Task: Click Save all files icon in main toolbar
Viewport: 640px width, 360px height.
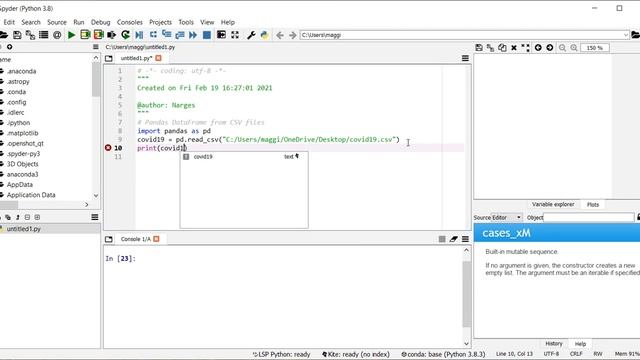Action: (30, 35)
